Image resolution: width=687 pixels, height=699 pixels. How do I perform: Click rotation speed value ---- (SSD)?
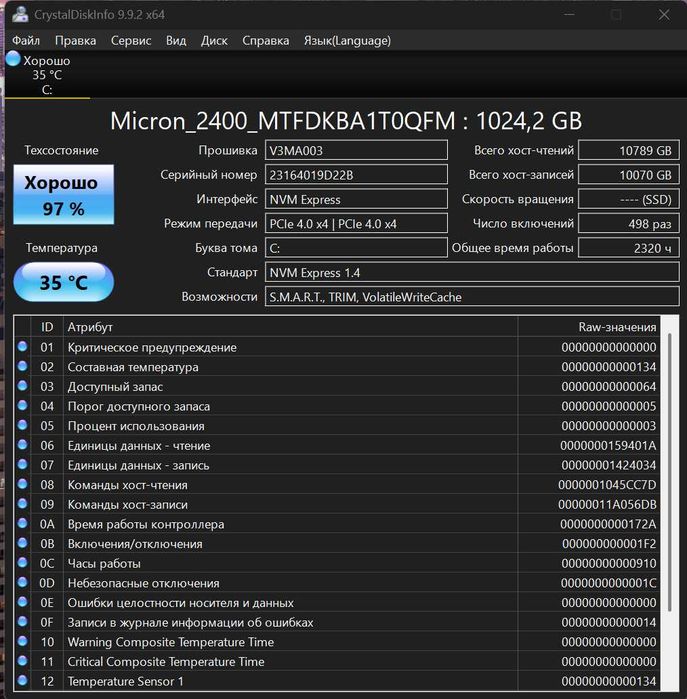pyautogui.click(x=629, y=199)
